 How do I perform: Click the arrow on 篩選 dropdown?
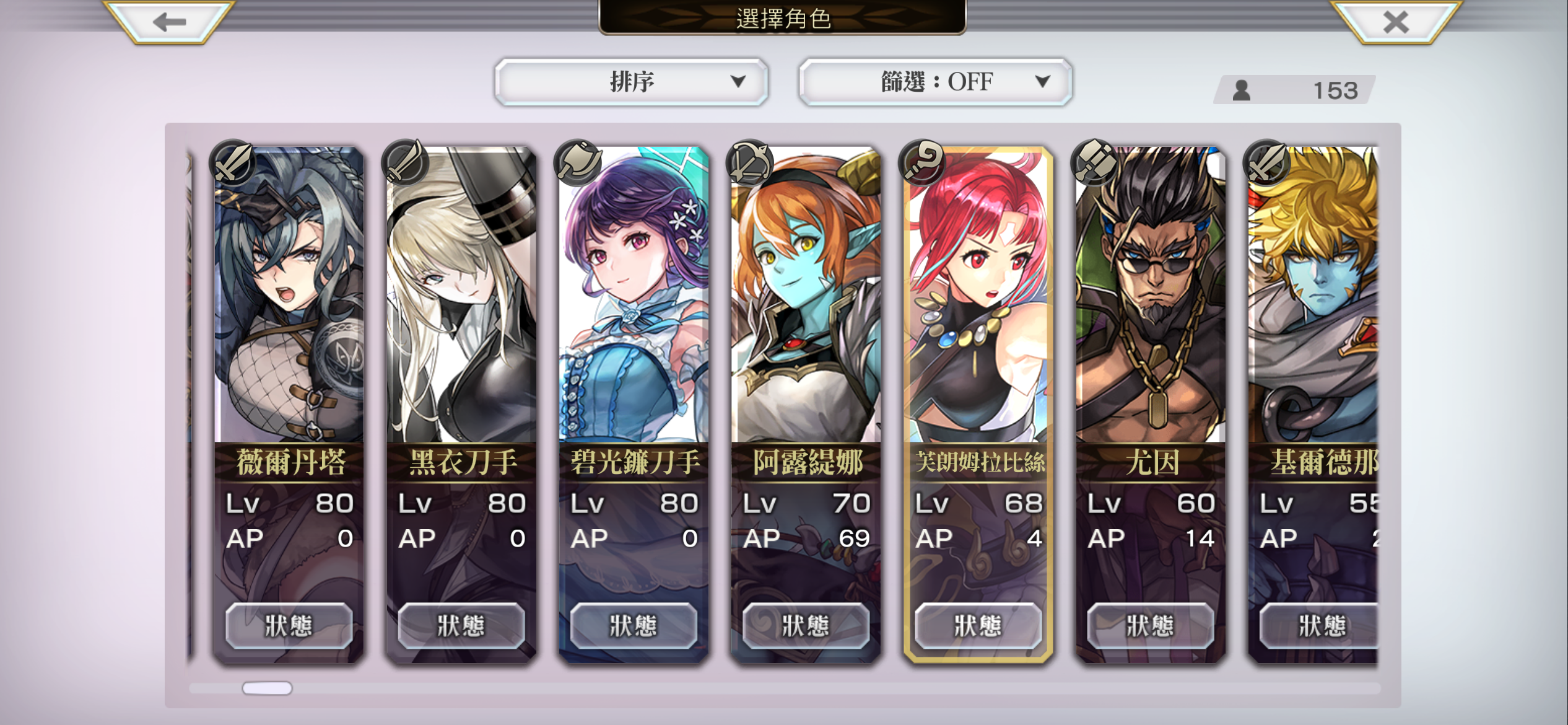[x=1043, y=82]
